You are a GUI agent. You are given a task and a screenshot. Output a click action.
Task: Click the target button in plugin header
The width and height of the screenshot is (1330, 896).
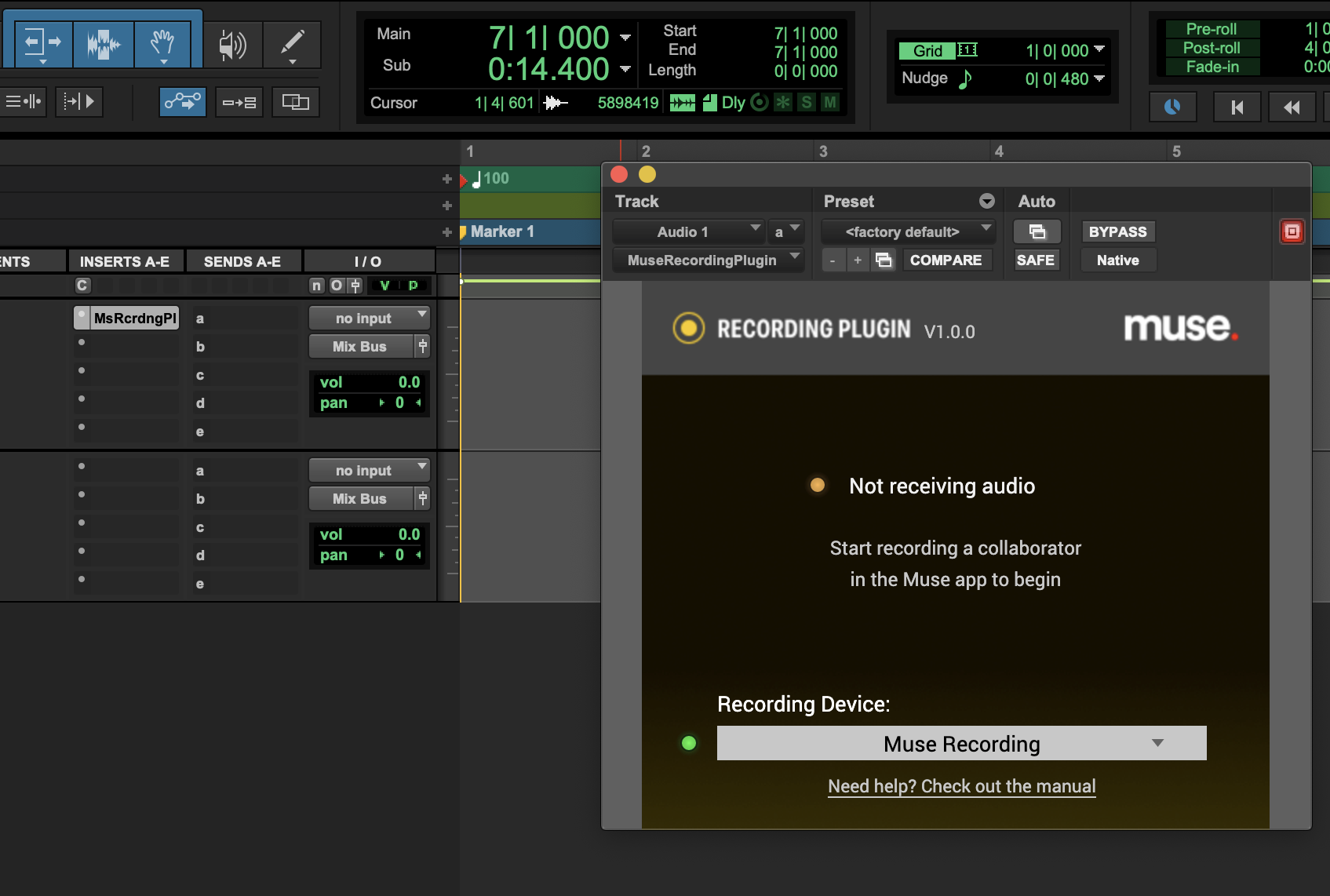pos(1292,231)
